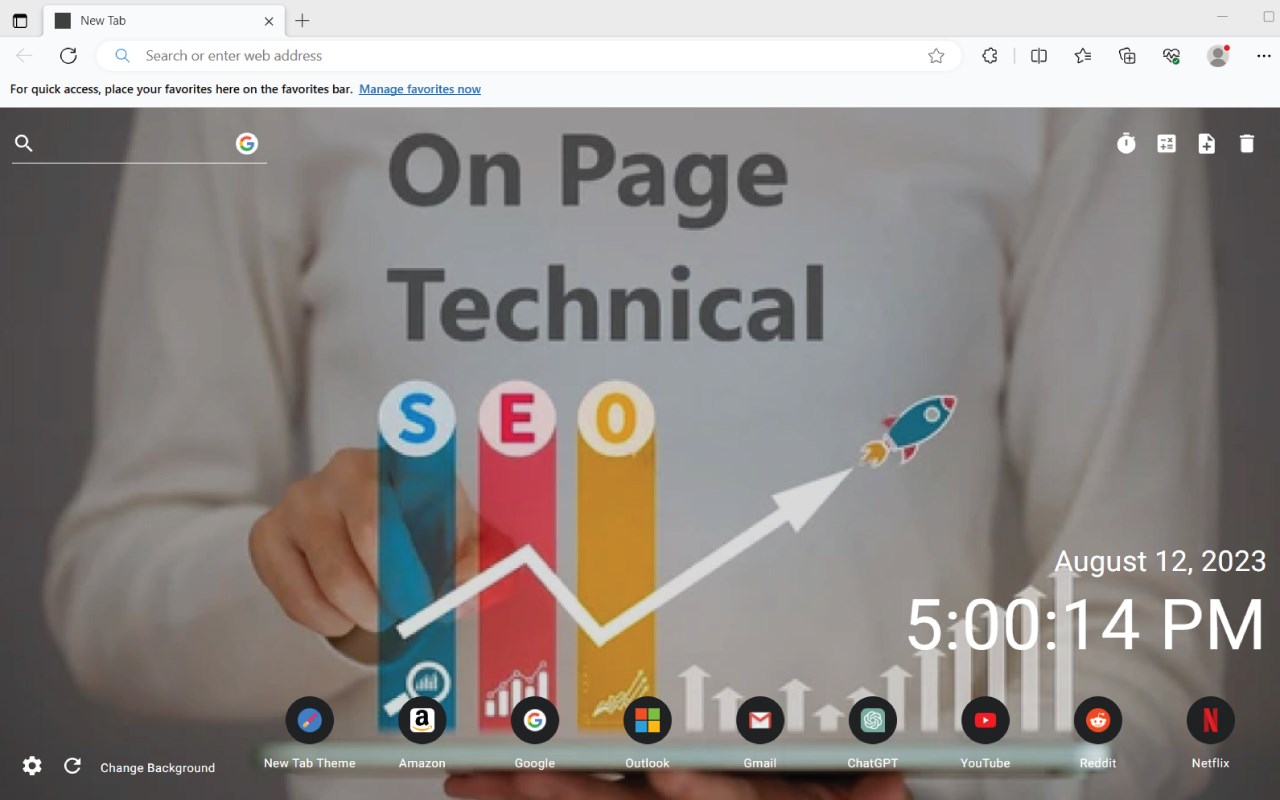Click the magnifier icon in page search
Viewport: 1280px width, 800px height.
point(24,143)
